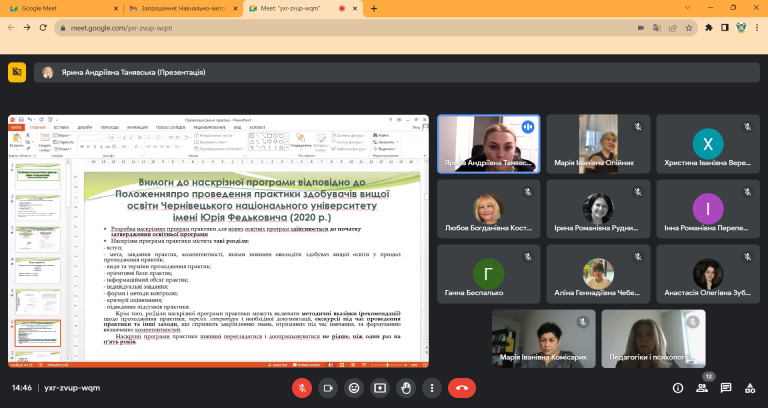Select slide 4 thumbnail in PowerPoint panel
This screenshot has height=408, width=768.
pyautogui.click(x=38, y=270)
